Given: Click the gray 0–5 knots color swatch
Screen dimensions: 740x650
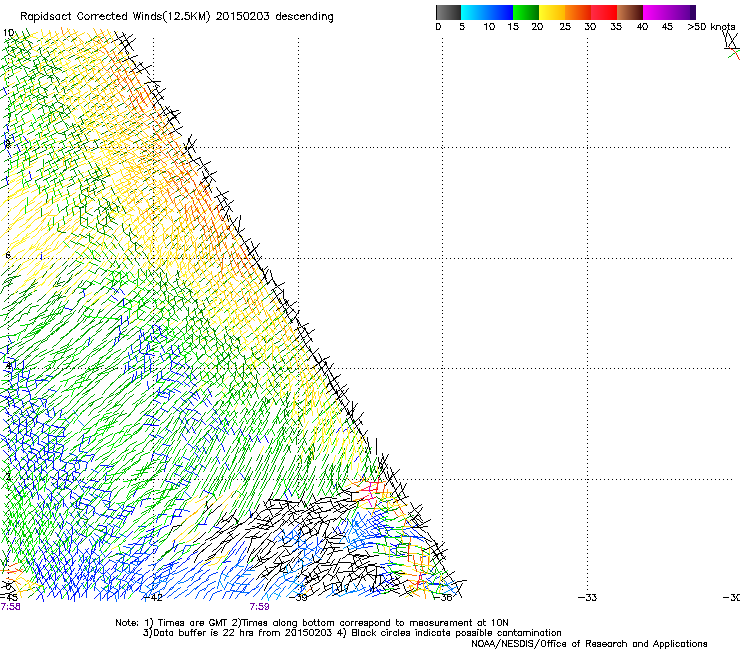Looking at the screenshot, I should (x=448, y=12).
